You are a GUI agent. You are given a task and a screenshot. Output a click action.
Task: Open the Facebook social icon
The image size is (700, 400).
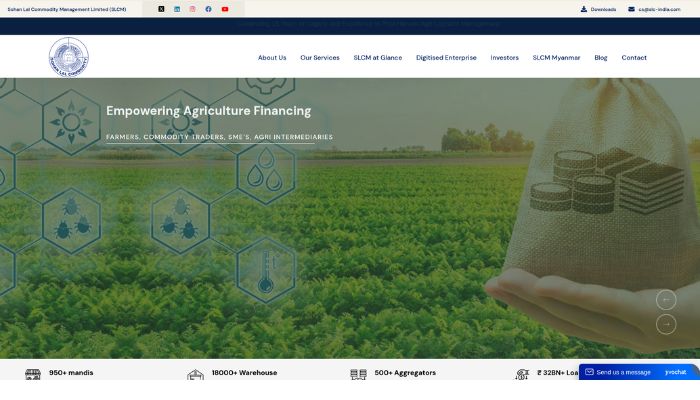[208, 9]
